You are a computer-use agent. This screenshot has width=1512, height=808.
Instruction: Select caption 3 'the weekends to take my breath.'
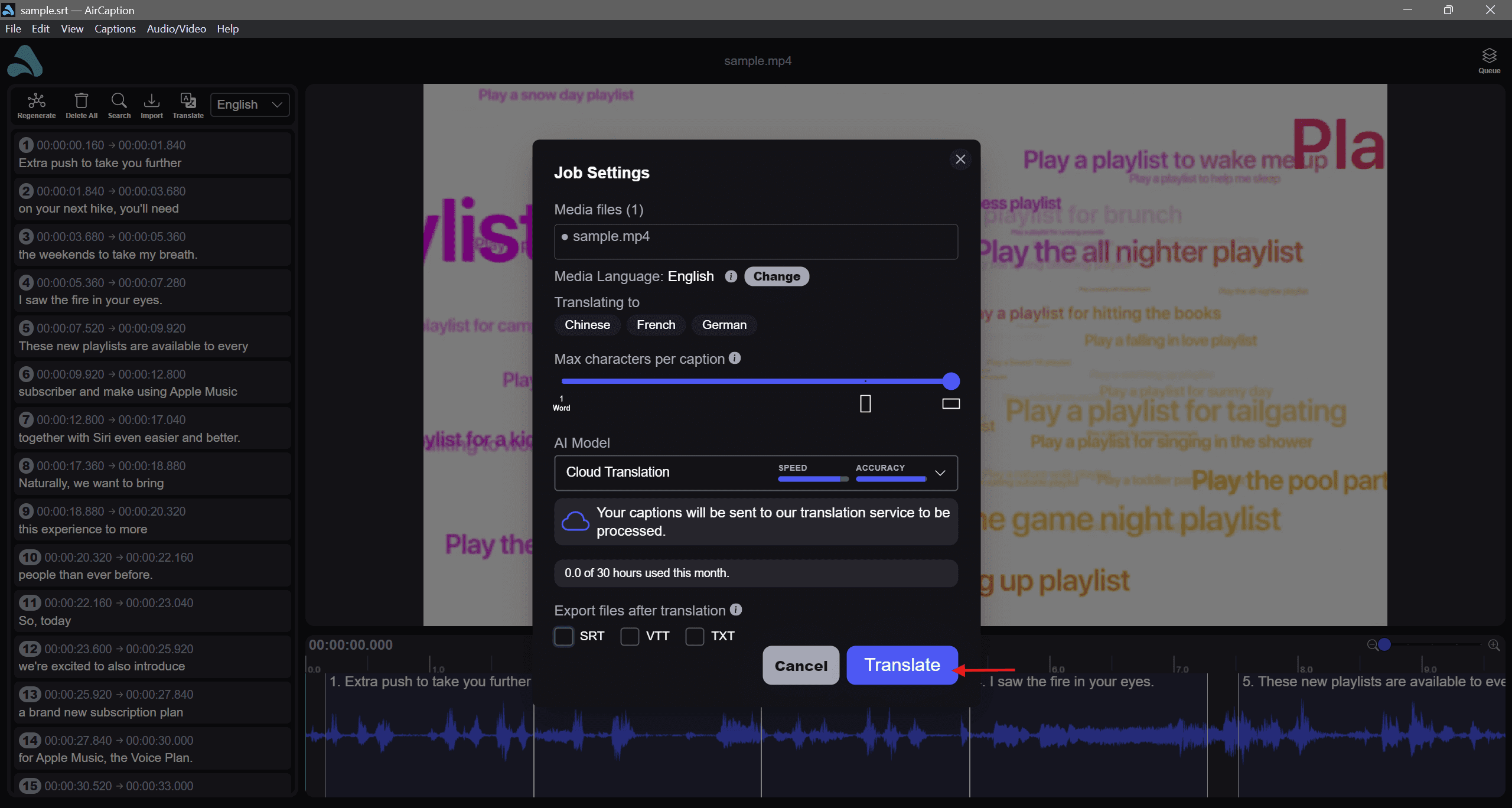tap(152, 245)
